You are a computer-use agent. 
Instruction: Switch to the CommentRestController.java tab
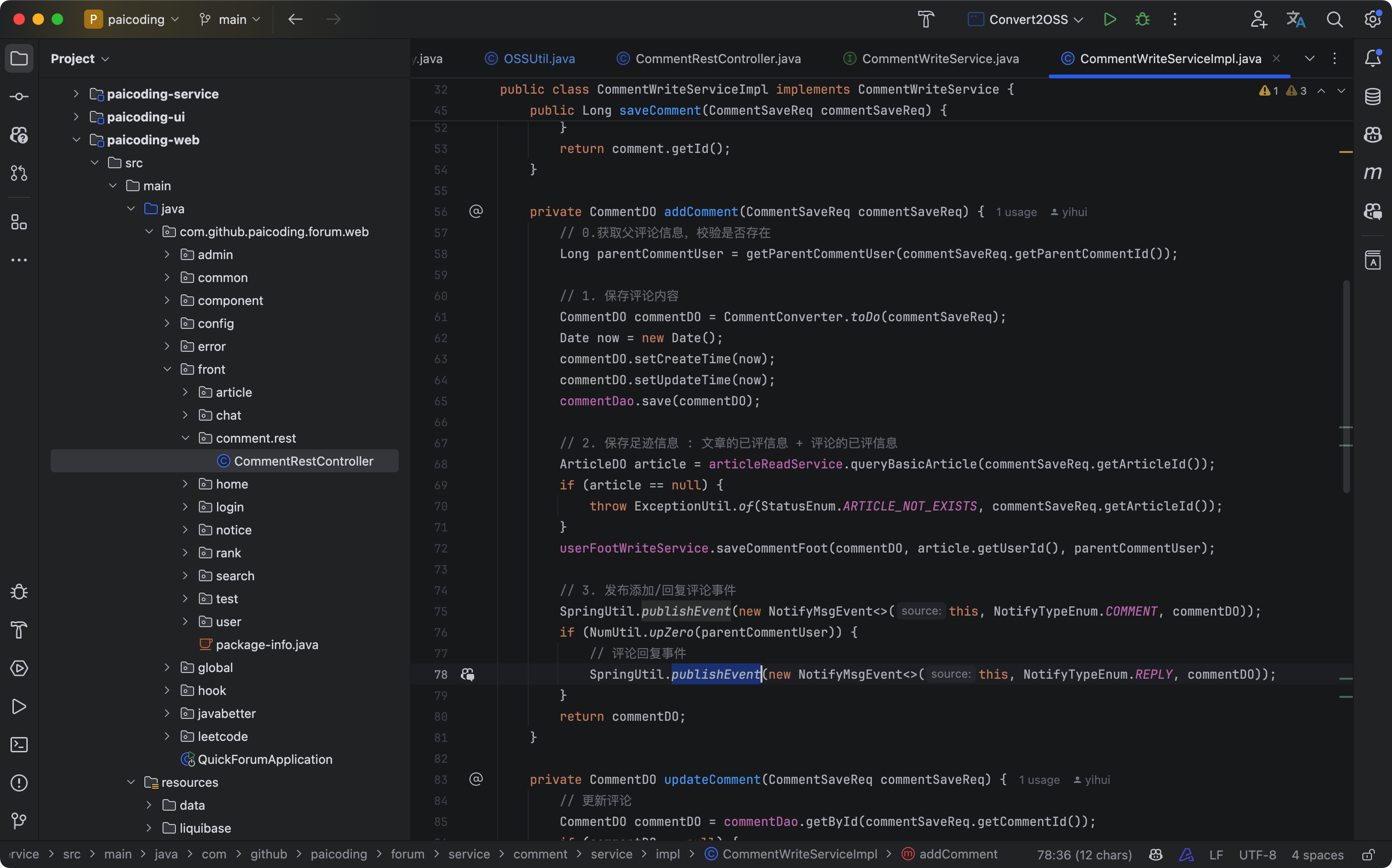pos(709,59)
